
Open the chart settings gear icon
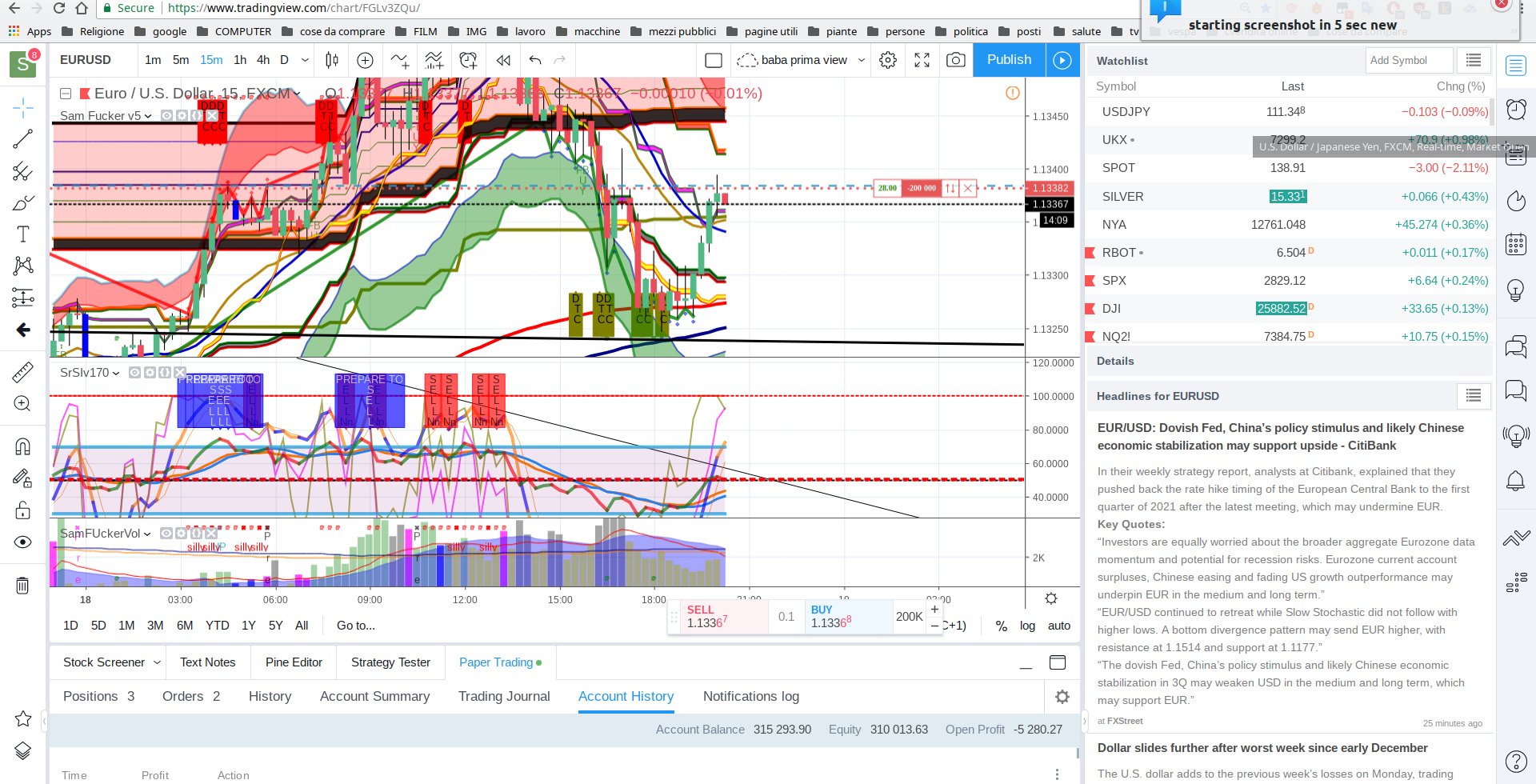[888, 60]
